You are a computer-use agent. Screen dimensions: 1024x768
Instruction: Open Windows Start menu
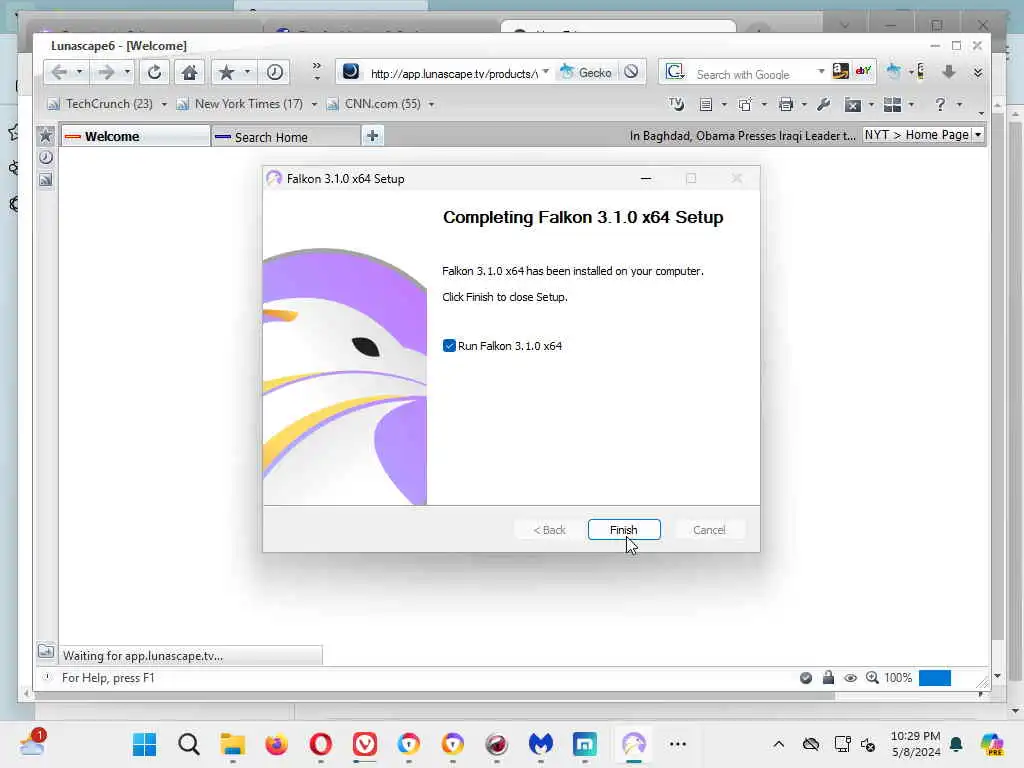click(x=144, y=744)
